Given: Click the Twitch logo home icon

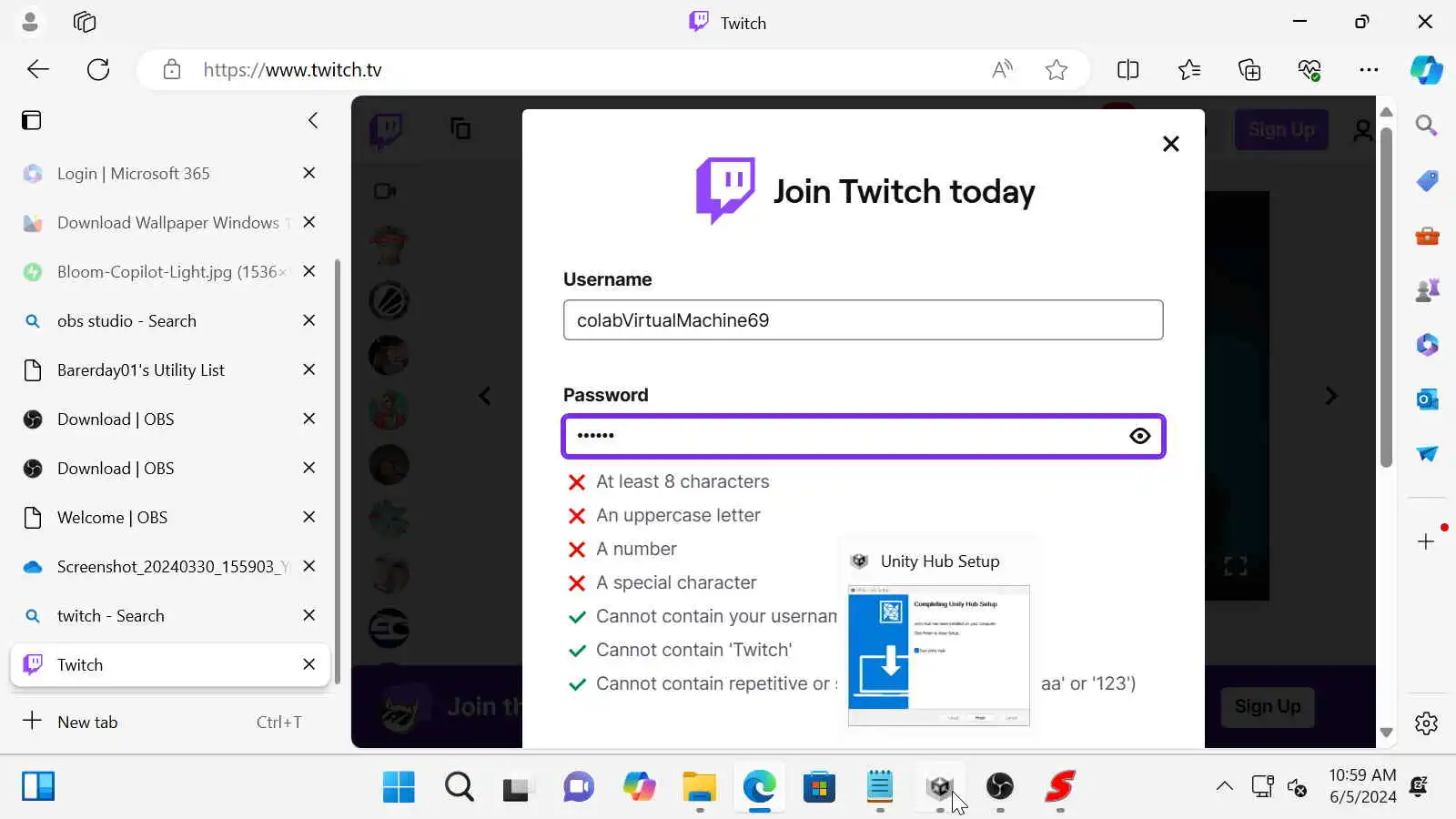Looking at the screenshot, I should (x=386, y=130).
